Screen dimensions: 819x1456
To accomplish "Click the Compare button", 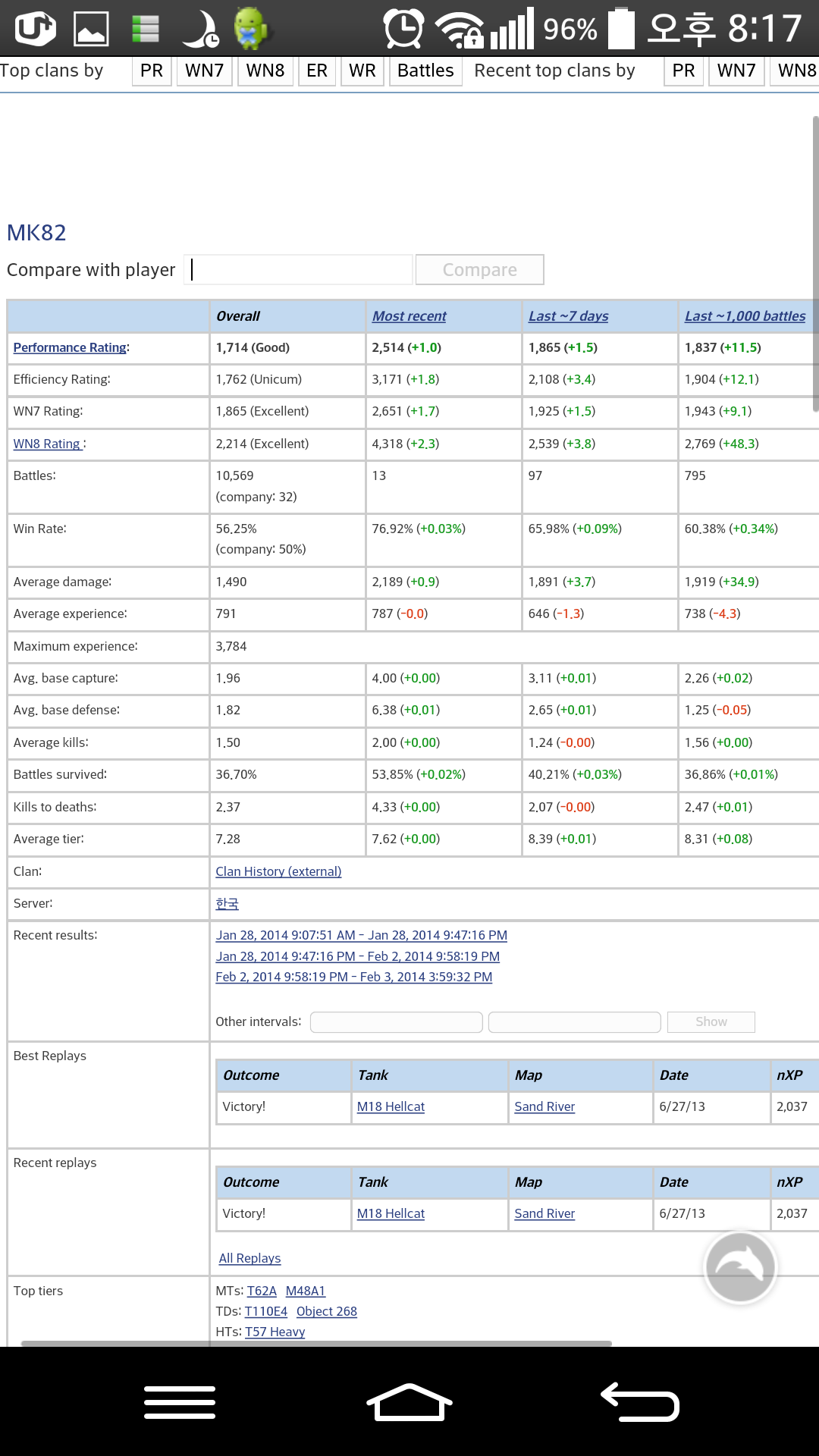I will tap(479, 270).
